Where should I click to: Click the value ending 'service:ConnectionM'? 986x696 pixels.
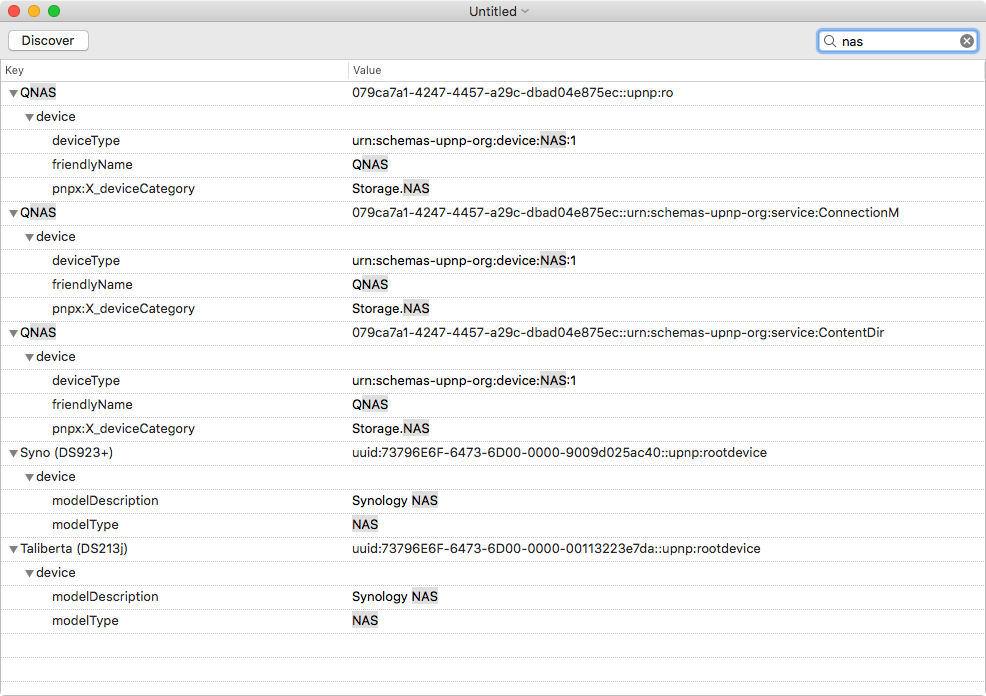pos(625,213)
